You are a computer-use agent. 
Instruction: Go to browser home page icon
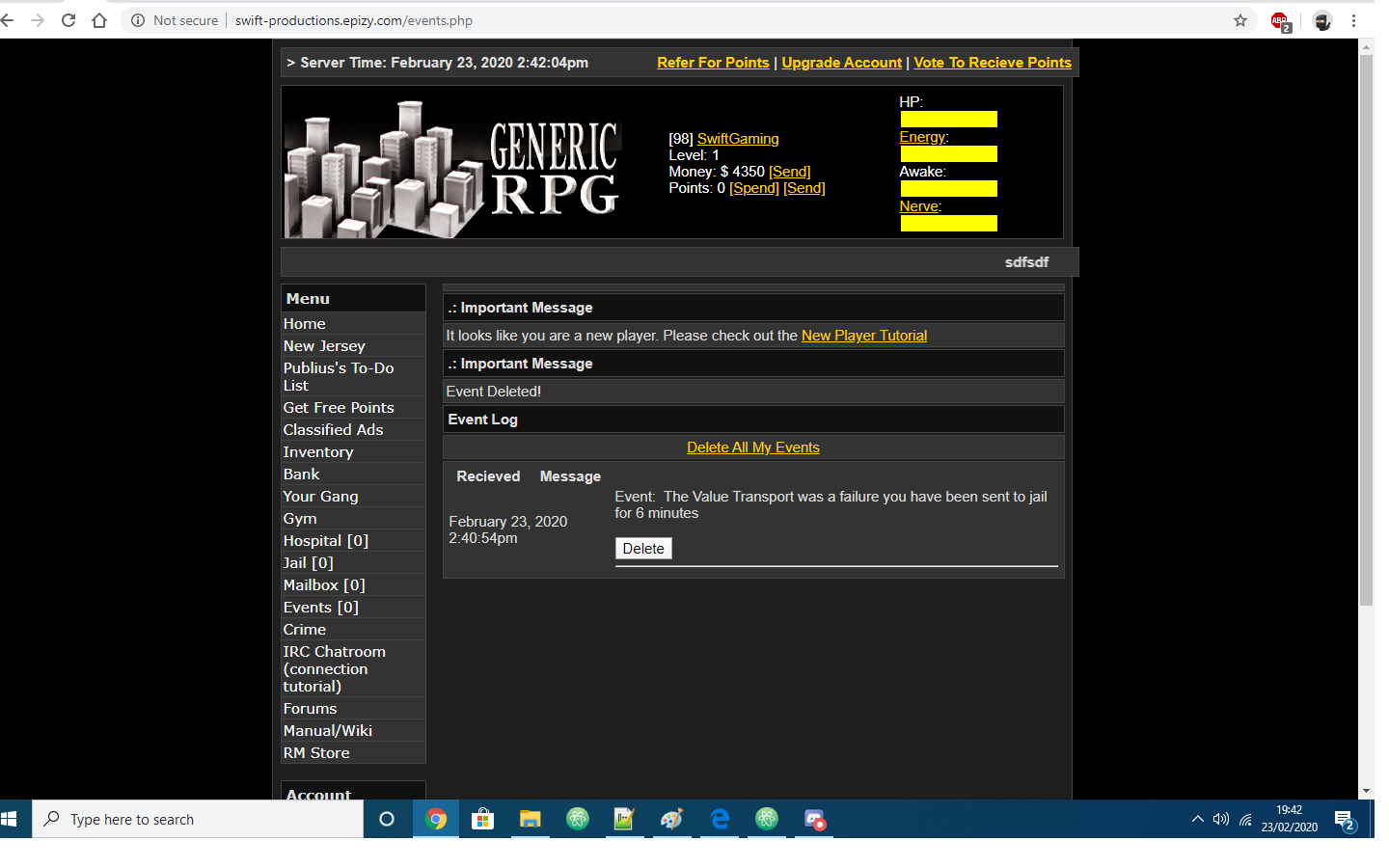coord(99,20)
